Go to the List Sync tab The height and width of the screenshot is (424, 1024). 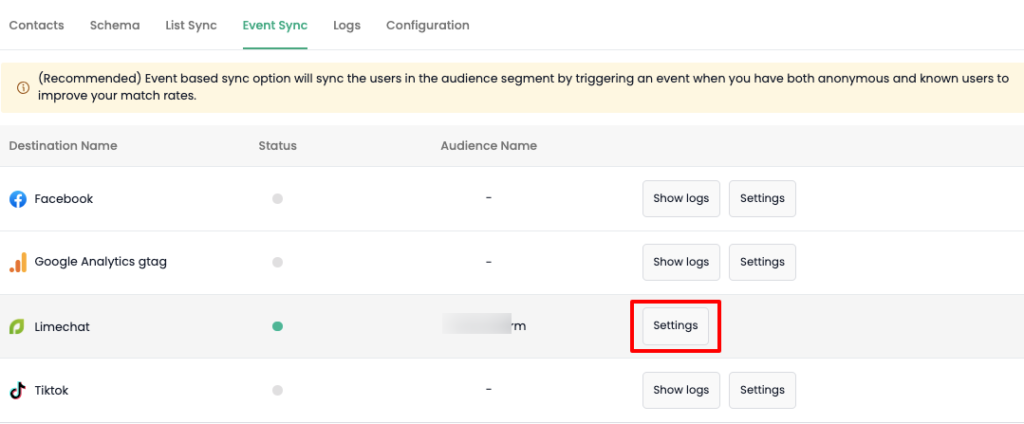[x=191, y=25]
